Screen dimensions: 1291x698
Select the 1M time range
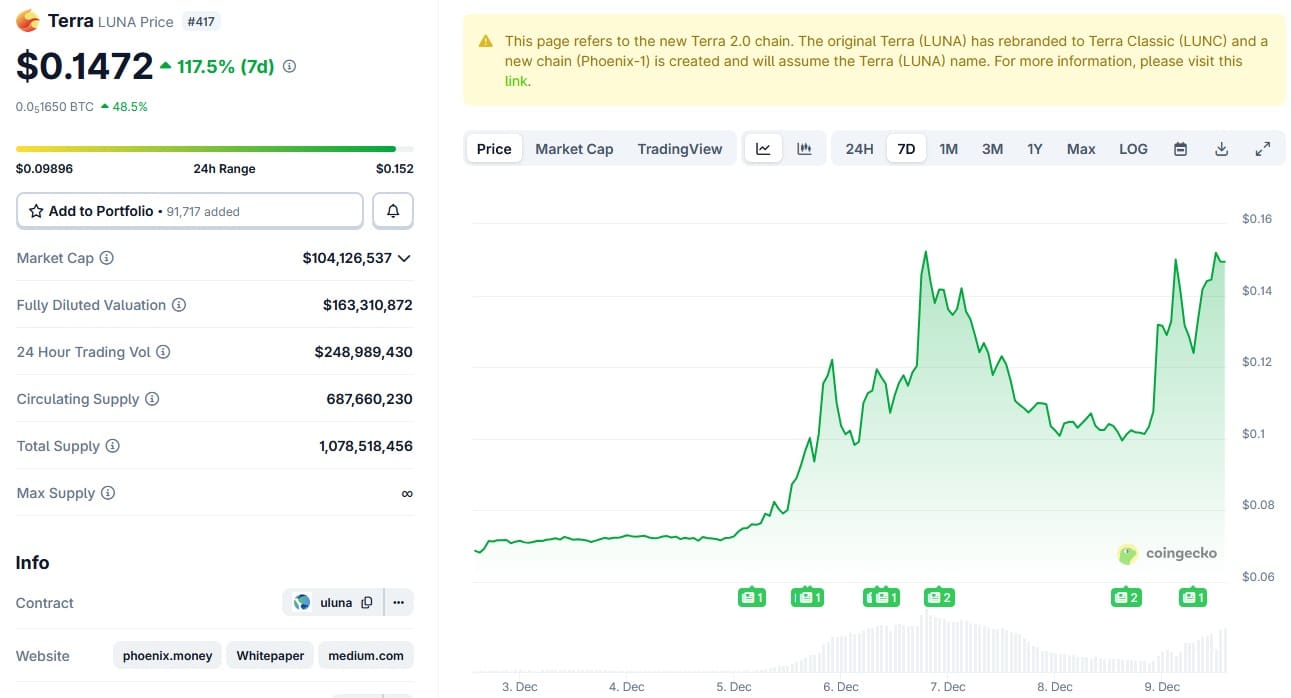point(948,149)
